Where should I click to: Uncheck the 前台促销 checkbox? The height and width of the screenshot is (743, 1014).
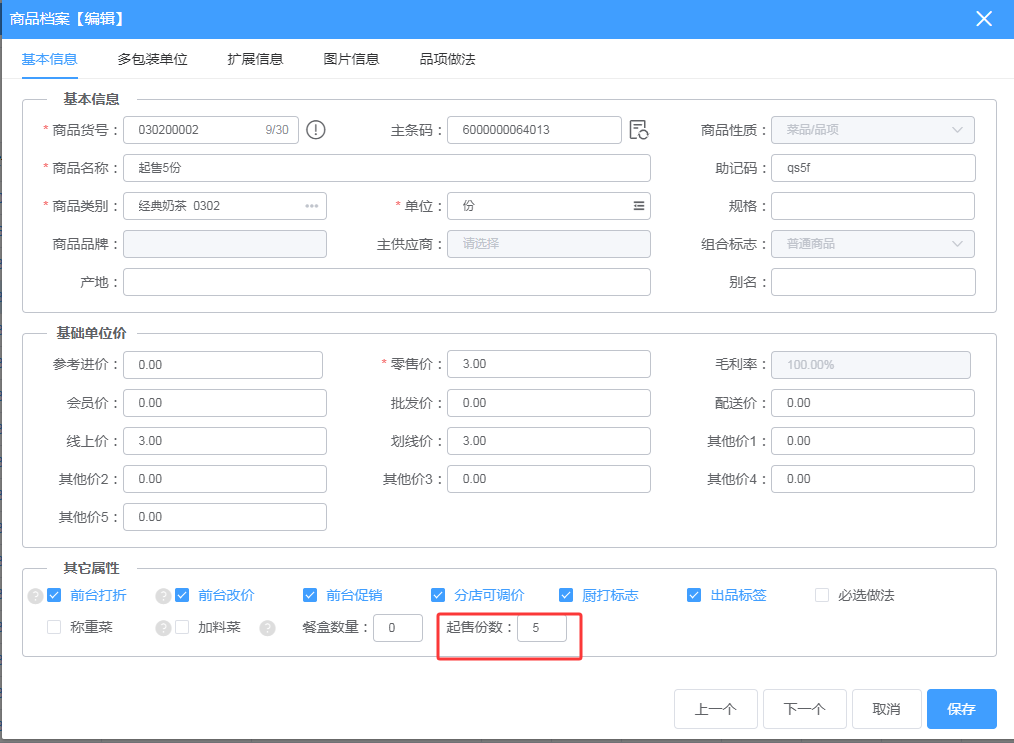tap(310, 595)
